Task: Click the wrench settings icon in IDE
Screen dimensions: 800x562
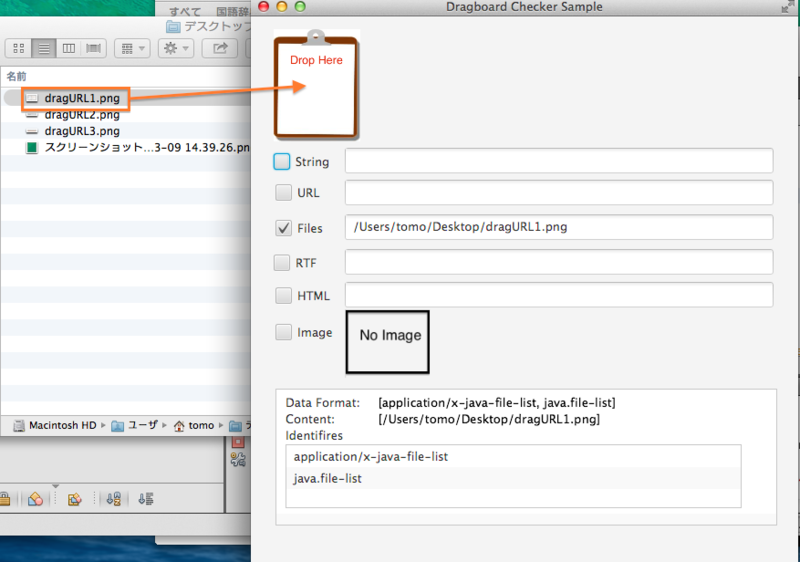Action: [238, 459]
